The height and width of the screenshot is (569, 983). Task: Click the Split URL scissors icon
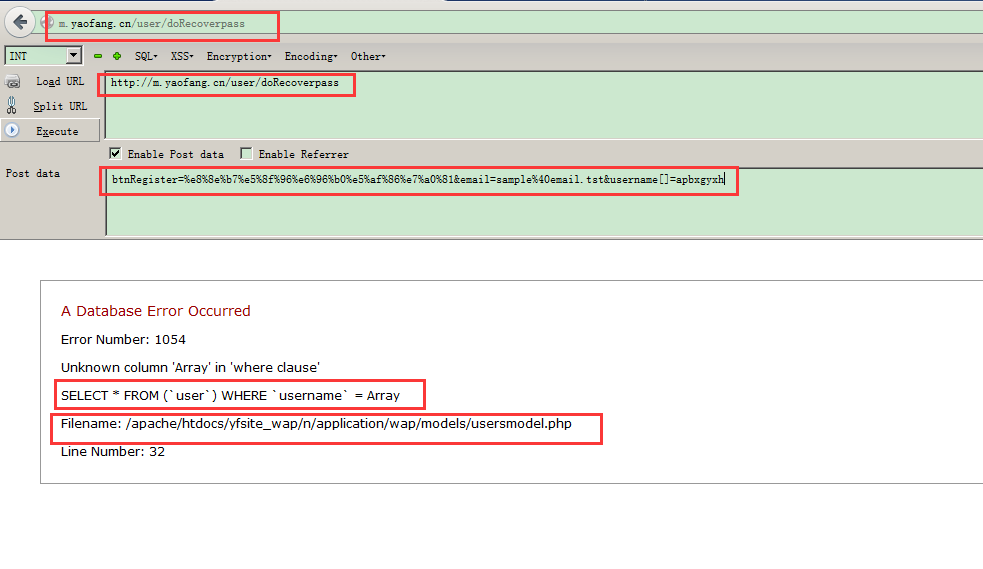click(x=11, y=105)
